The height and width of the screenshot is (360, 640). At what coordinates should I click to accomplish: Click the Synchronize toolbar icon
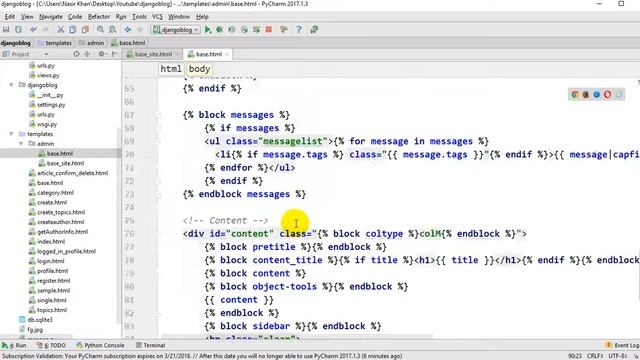pos(18,29)
